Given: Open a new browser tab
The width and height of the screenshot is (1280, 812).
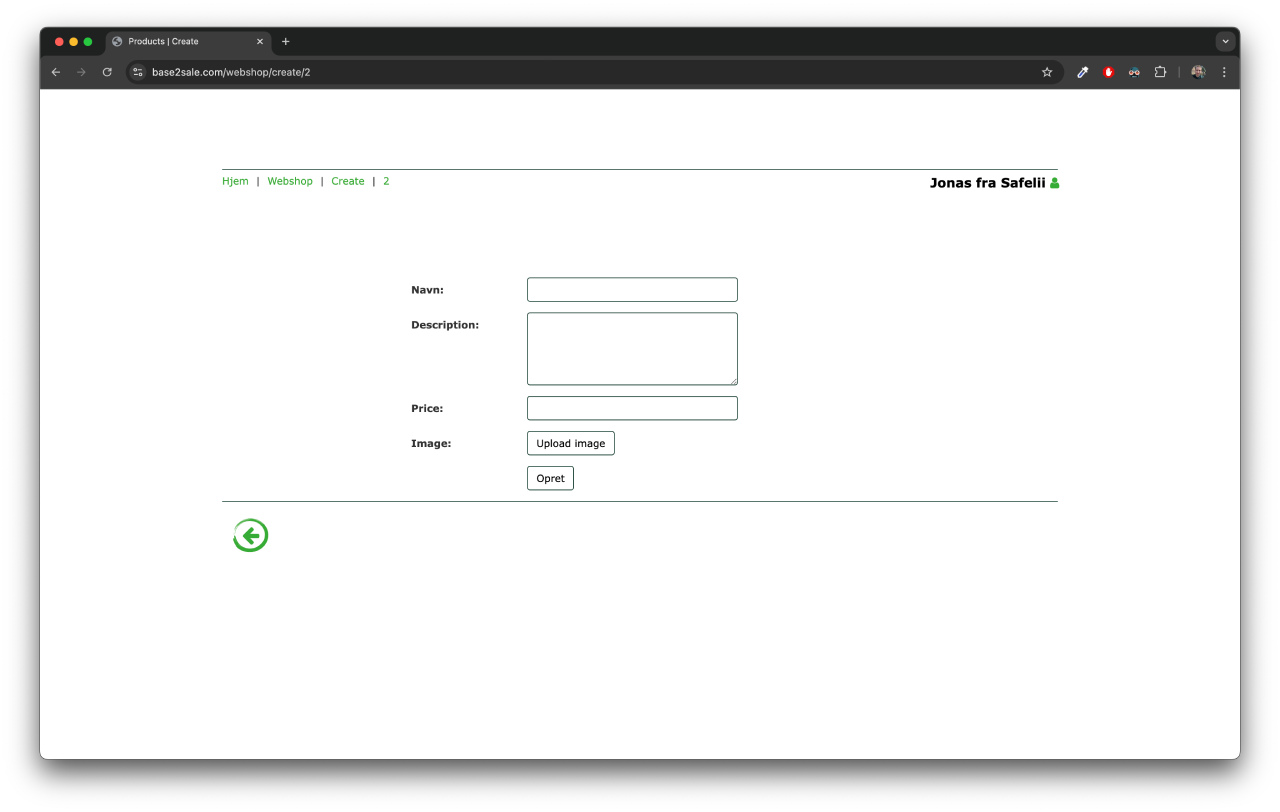Looking at the screenshot, I should (286, 42).
